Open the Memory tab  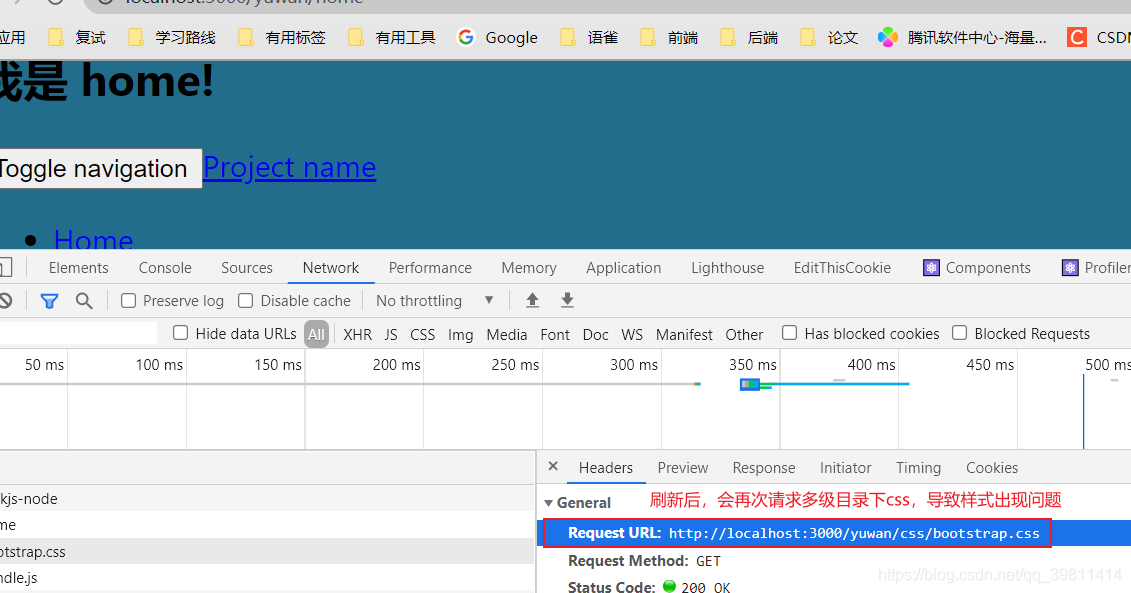(529, 268)
